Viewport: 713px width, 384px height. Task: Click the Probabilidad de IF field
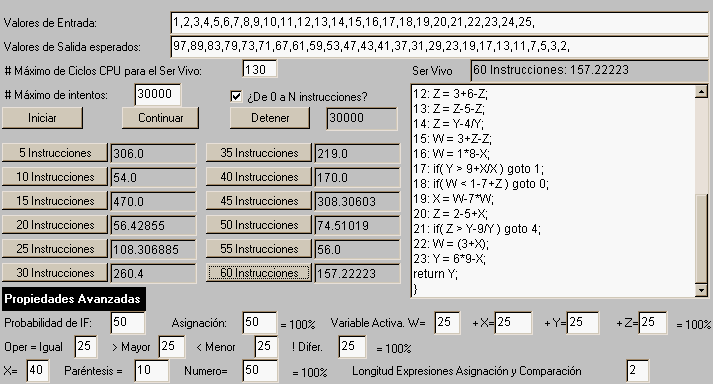[x=128, y=323]
